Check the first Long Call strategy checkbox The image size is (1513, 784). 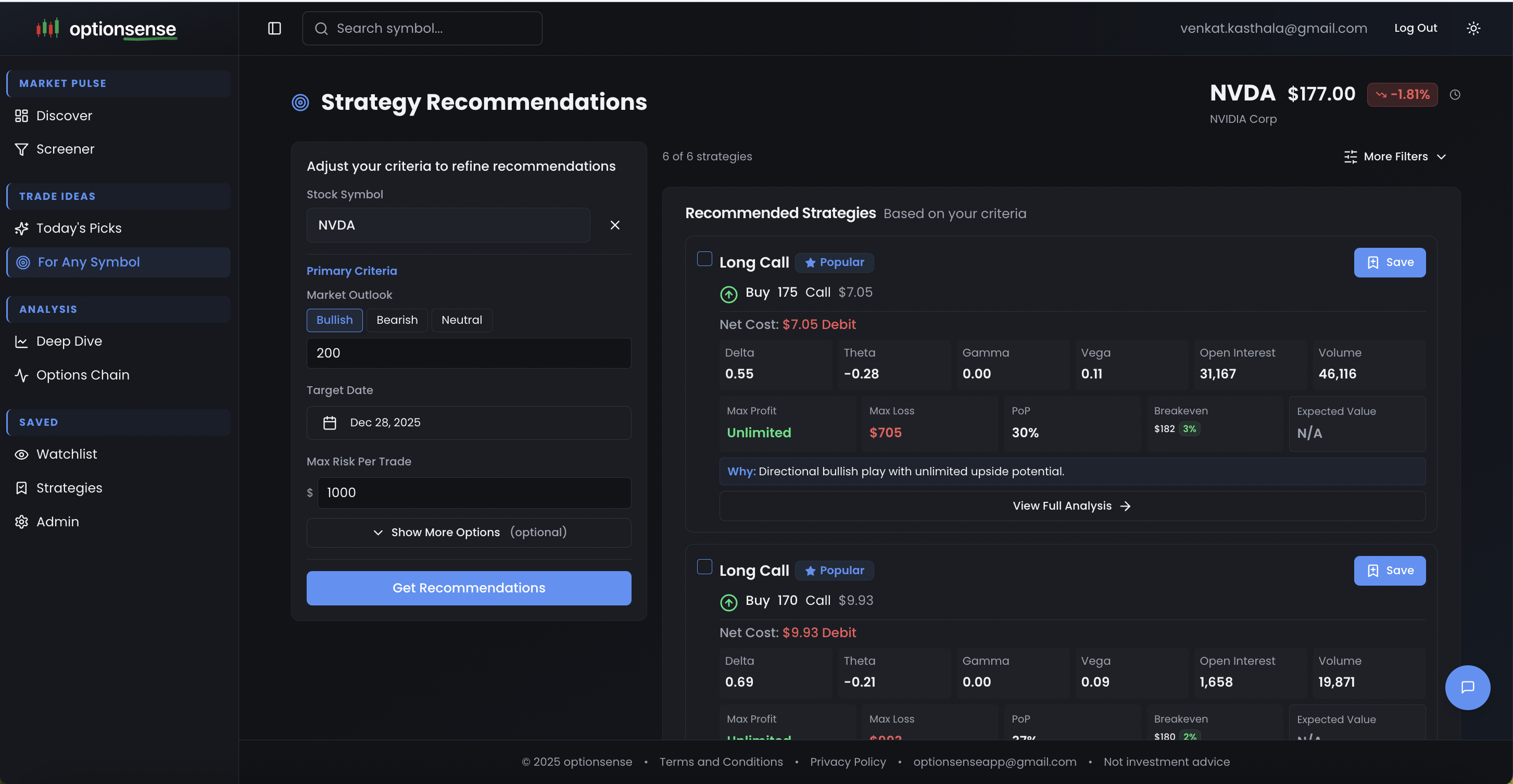tap(704, 259)
